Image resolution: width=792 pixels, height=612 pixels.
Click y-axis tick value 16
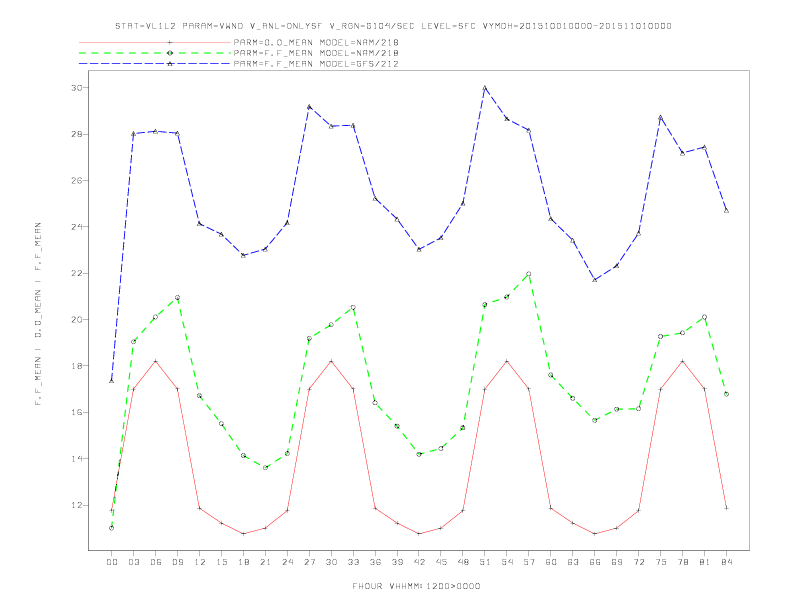tap(76, 412)
